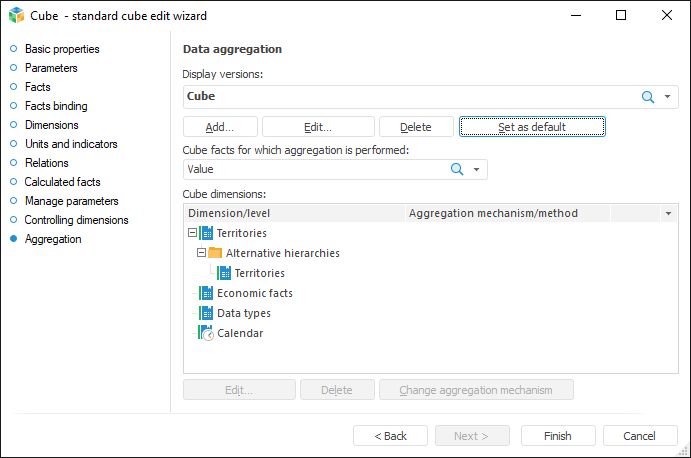Screen dimensions: 691x458
Task: Click the Economic facts dimension icon
Action: tap(207, 293)
